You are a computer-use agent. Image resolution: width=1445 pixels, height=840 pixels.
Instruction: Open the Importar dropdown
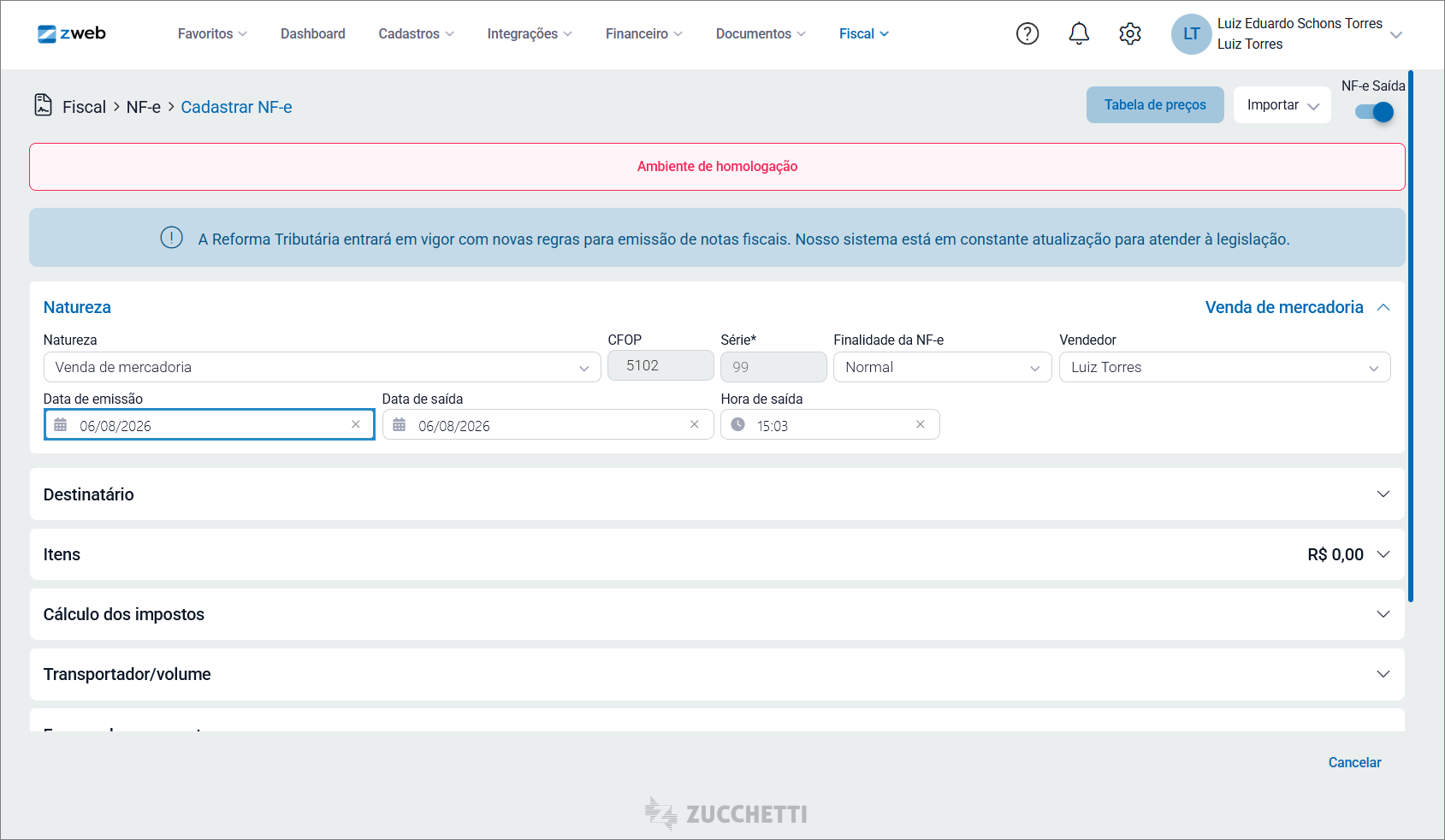(1282, 105)
